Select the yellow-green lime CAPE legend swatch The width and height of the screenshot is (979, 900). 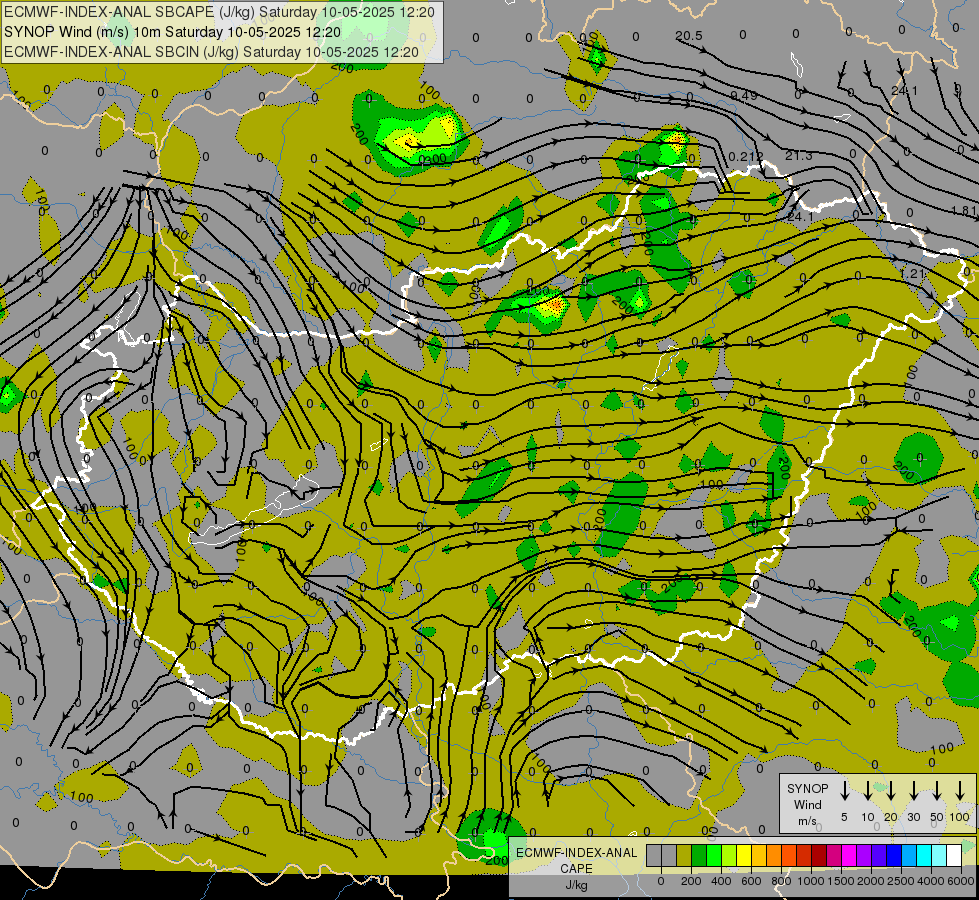[729, 856]
